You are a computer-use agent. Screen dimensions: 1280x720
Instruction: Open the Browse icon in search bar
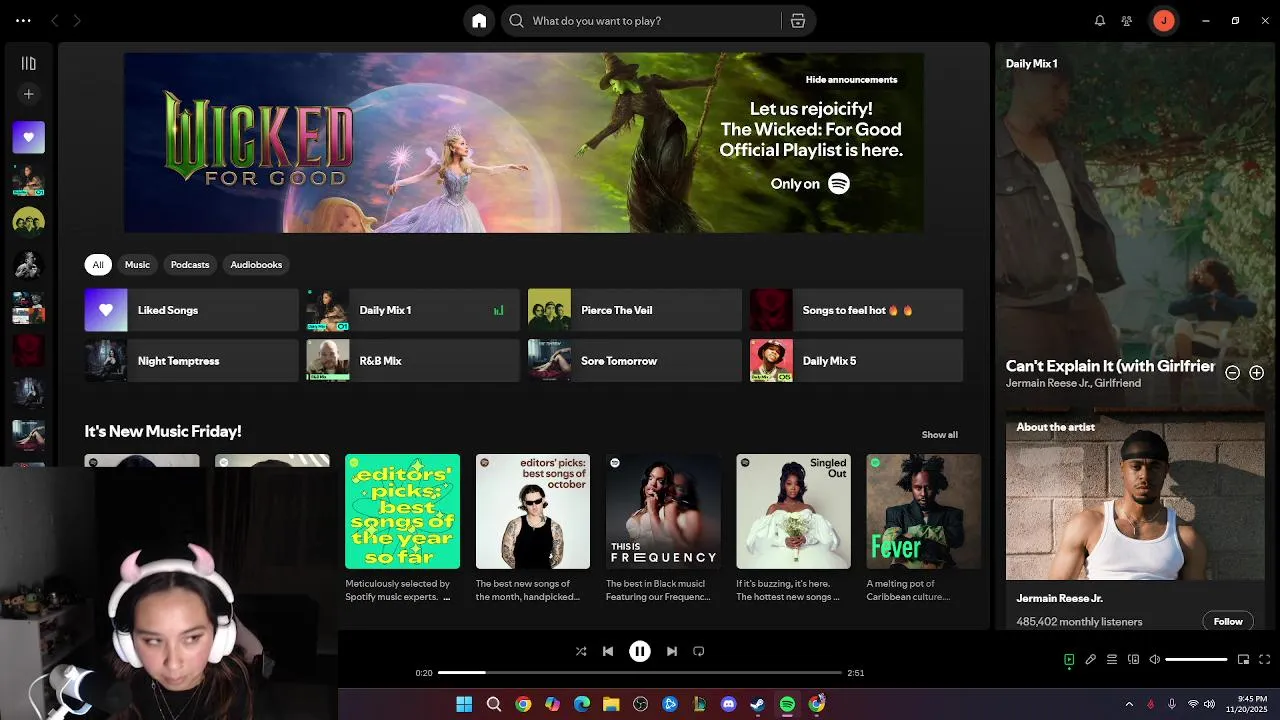coord(798,21)
